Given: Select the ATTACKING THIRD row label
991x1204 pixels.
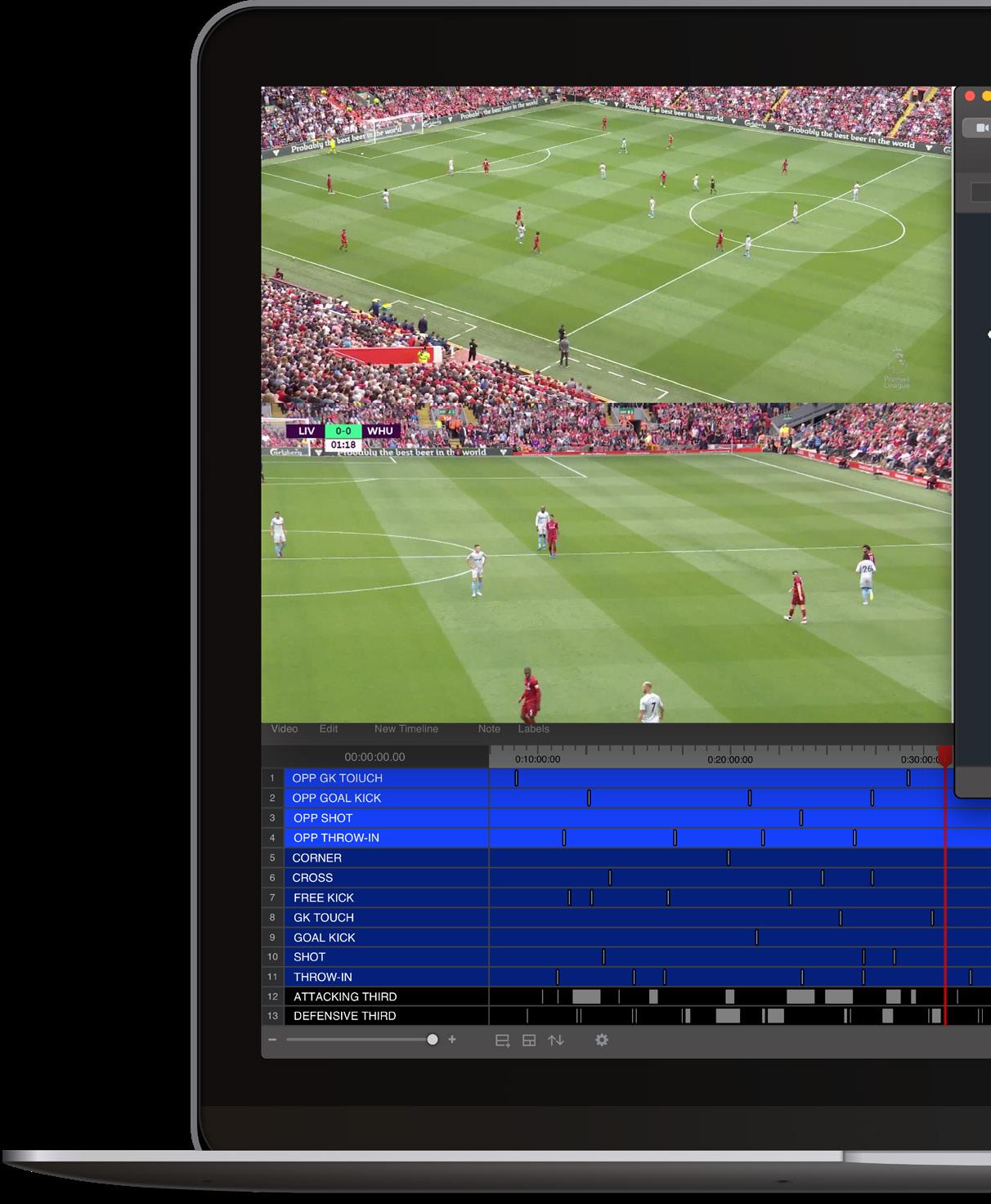Looking at the screenshot, I should click(x=345, y=996).
